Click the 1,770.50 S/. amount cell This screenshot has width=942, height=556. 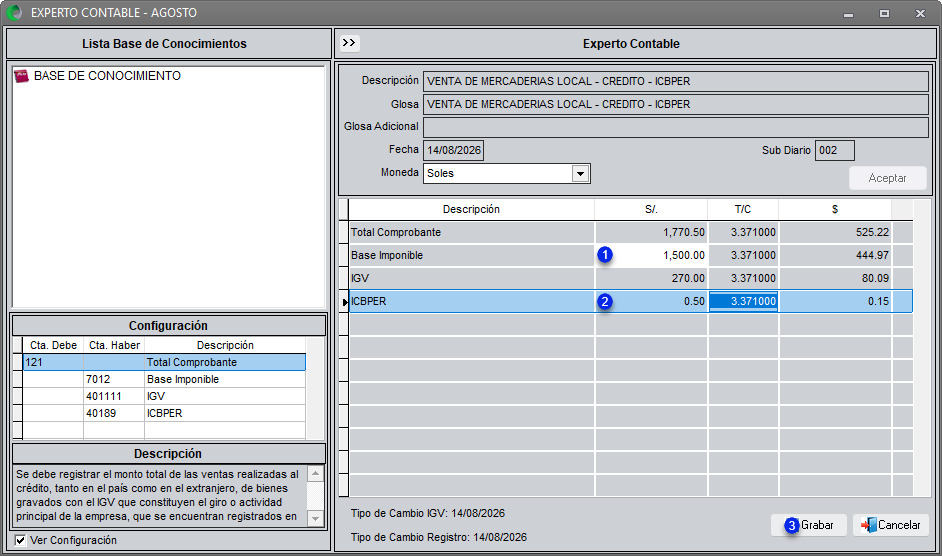coord(651,233)
